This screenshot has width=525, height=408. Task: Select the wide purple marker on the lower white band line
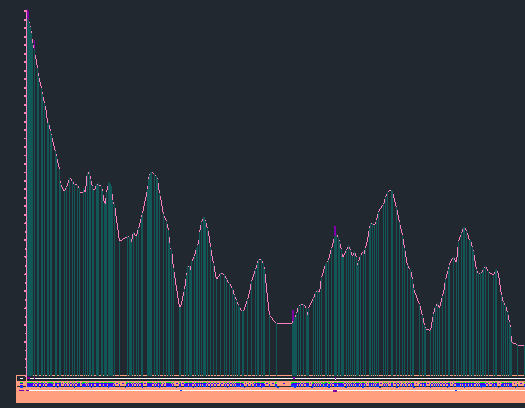(335, 391)
